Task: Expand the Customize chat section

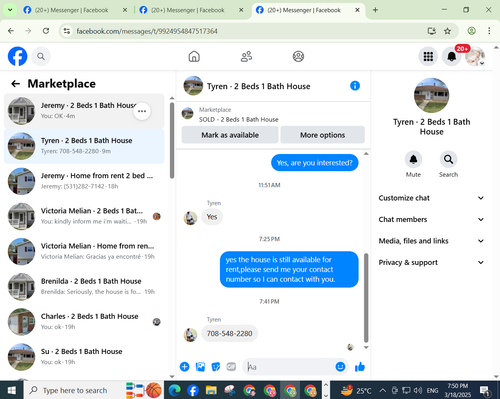Action: point(431,198)
